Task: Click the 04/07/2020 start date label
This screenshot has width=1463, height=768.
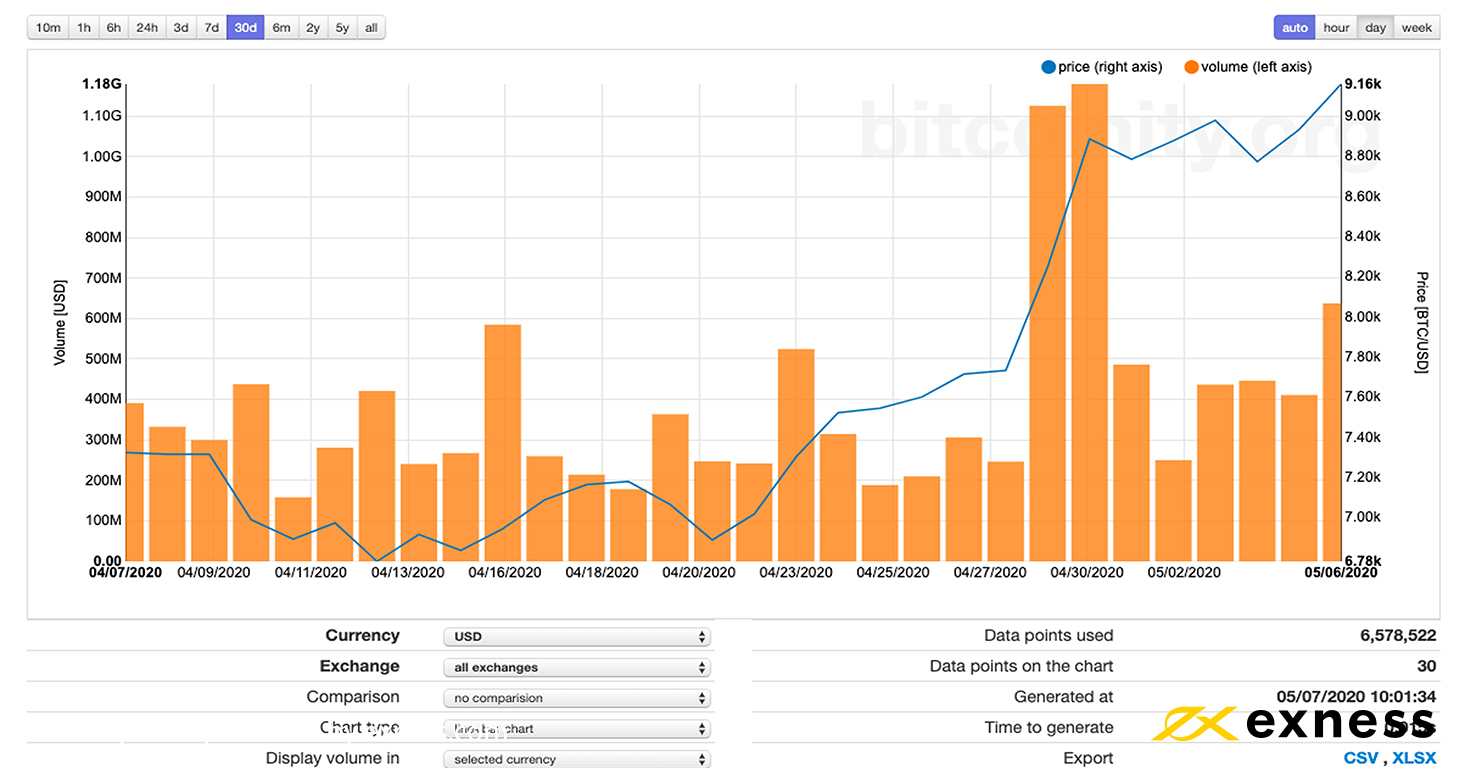Action: [x=125, y=573]
